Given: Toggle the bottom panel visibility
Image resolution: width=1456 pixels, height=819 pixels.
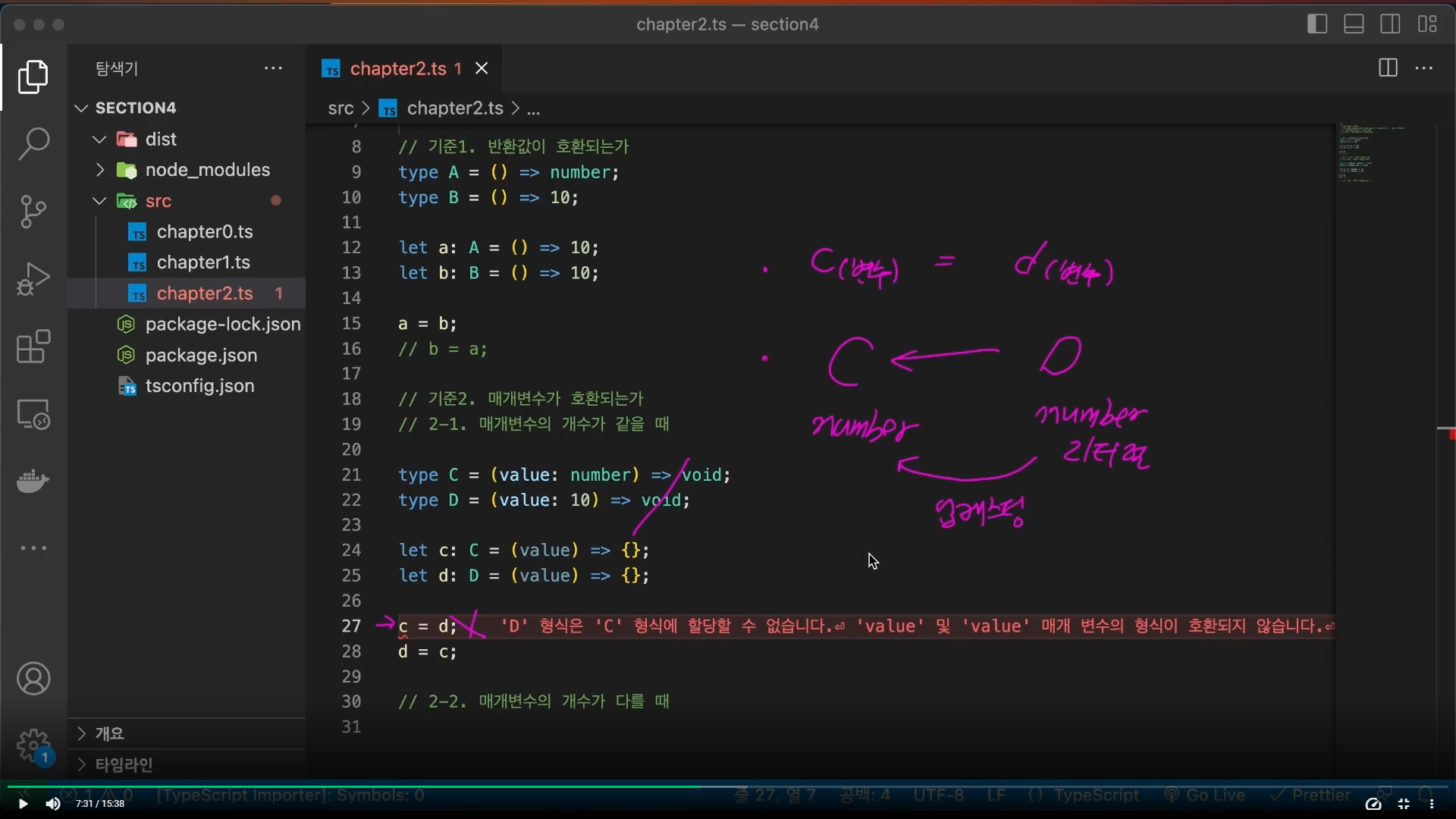Looking at the screenshot, I should (x=1354, y=24).
